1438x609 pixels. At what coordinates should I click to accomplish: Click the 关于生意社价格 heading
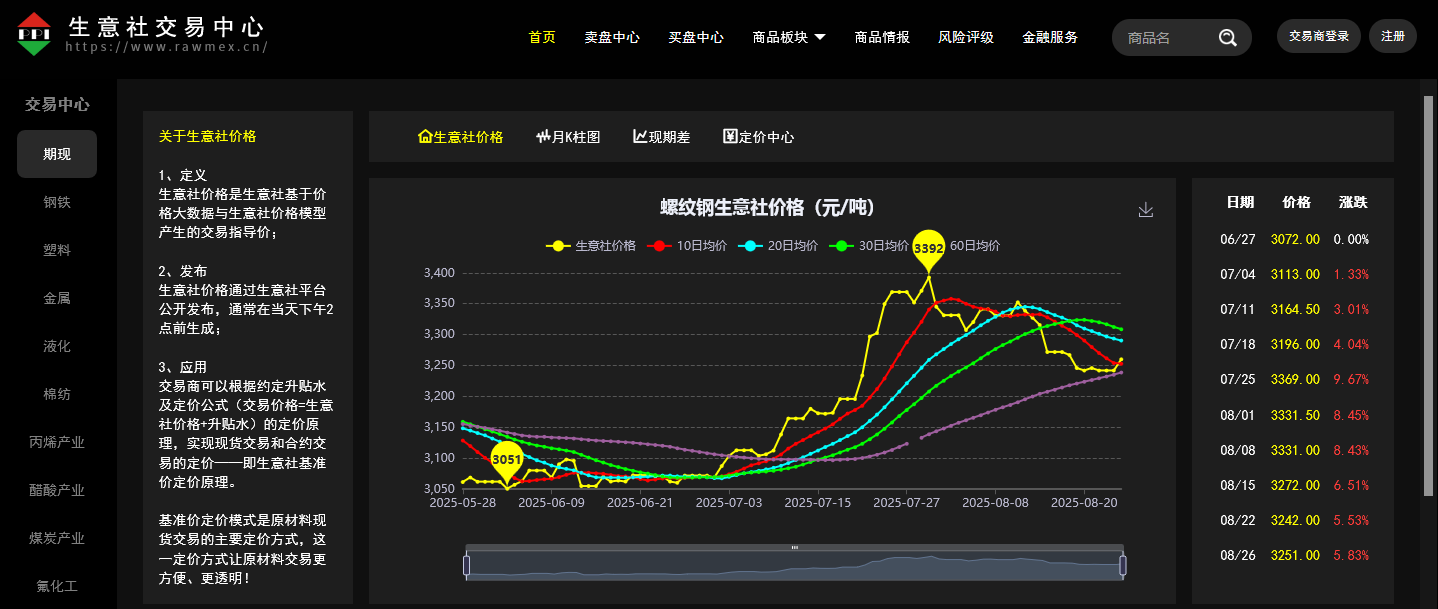click(x=207, y=136)
